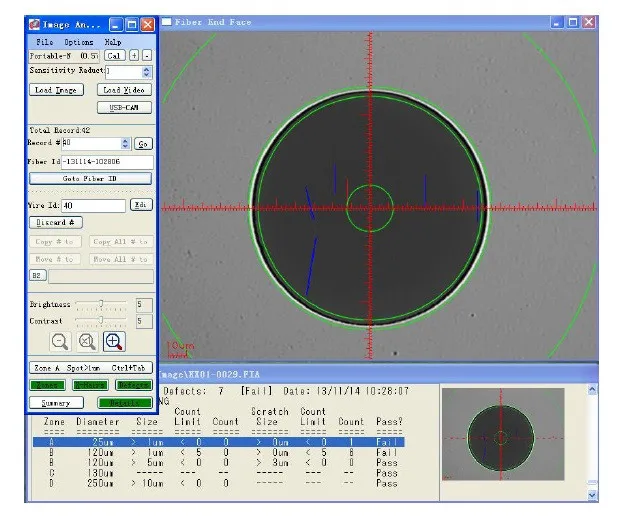This screenshot has width=621, height=521.
Task: Open the Options menu
Action: coord(79,42)
